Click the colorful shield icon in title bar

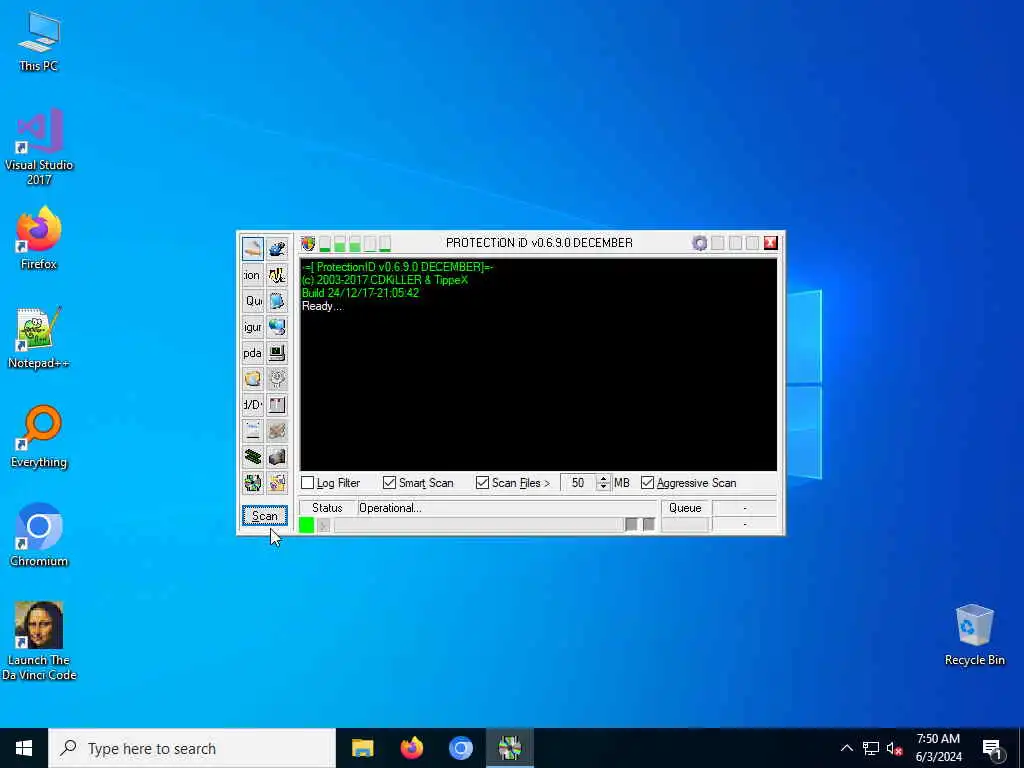pos(308,244)
